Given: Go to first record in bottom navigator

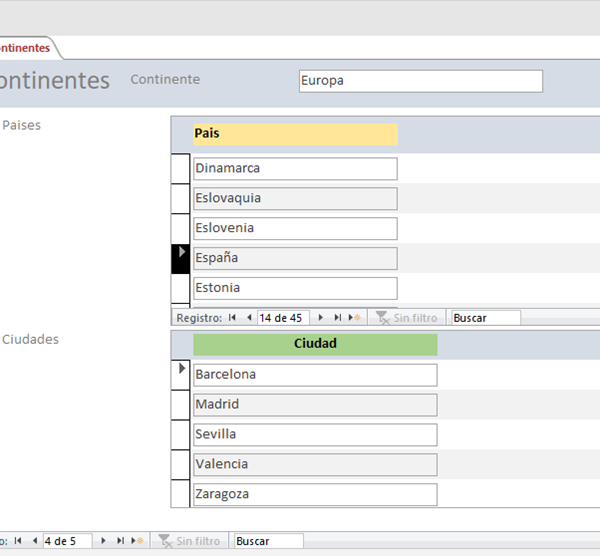Looking at the screenshot, I should pyautogui.click(x=18, y=541).
